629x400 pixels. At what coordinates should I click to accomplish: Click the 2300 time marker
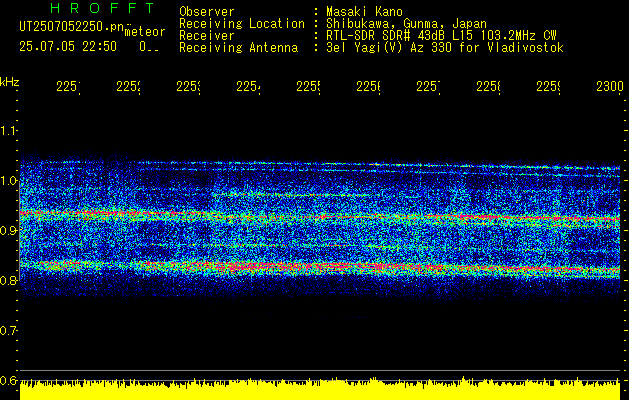click(x=610, y=87)
